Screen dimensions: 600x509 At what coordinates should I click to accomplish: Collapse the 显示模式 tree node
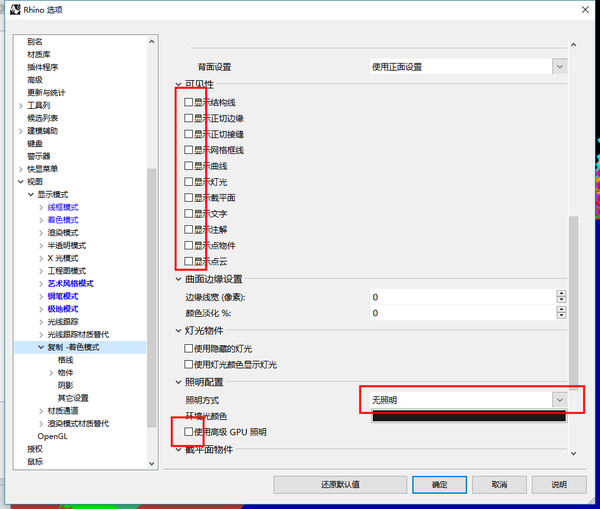pyautogui.click(x=31, y=194)
